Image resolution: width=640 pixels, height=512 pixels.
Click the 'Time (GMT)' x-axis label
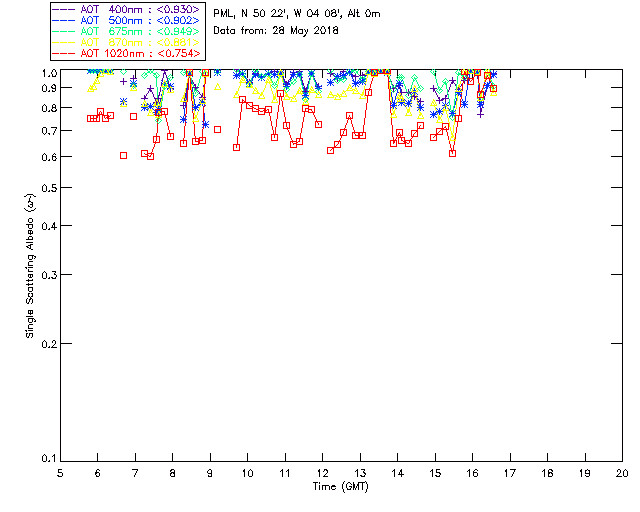coord(341,486)
